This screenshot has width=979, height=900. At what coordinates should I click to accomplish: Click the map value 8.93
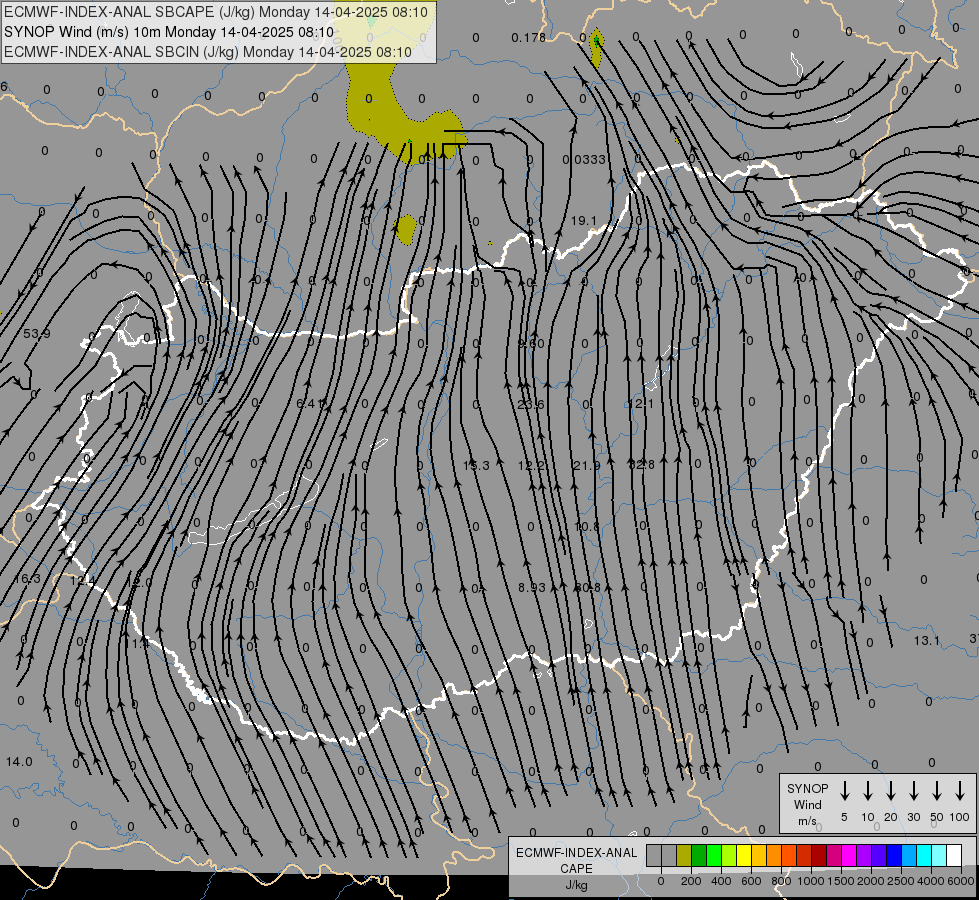(531, 587)
